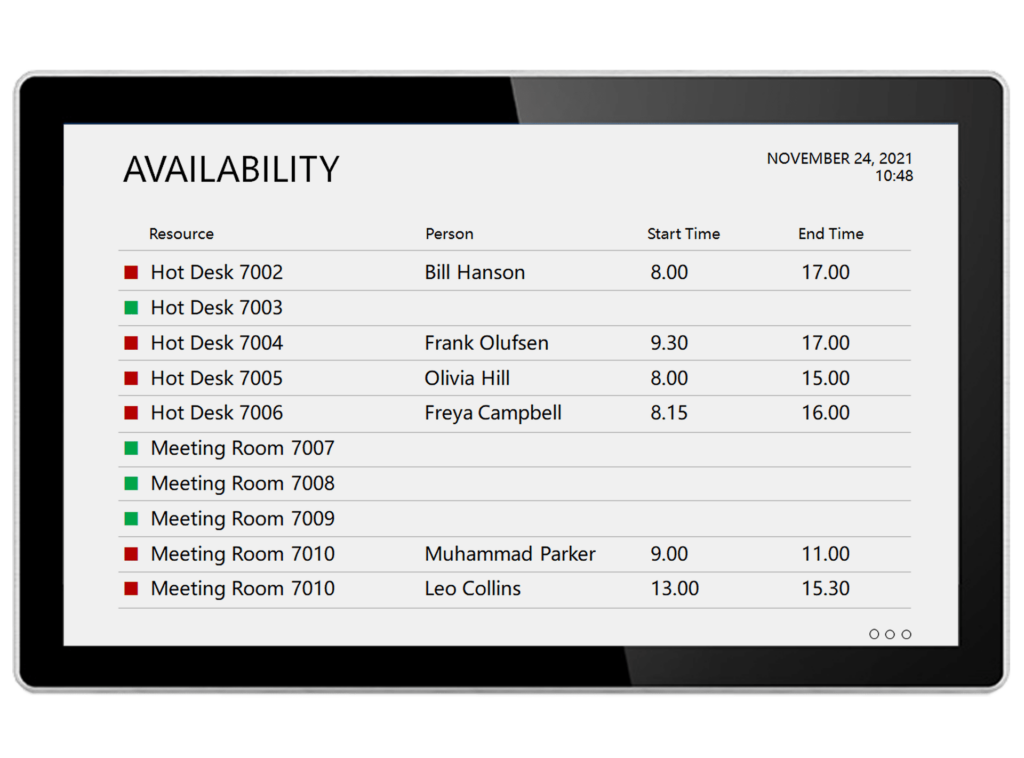This screenshot has height=758, width=1024.
Task: Select the middle page indicator dot
Action: pyautogui.click(x=890, y=634)
